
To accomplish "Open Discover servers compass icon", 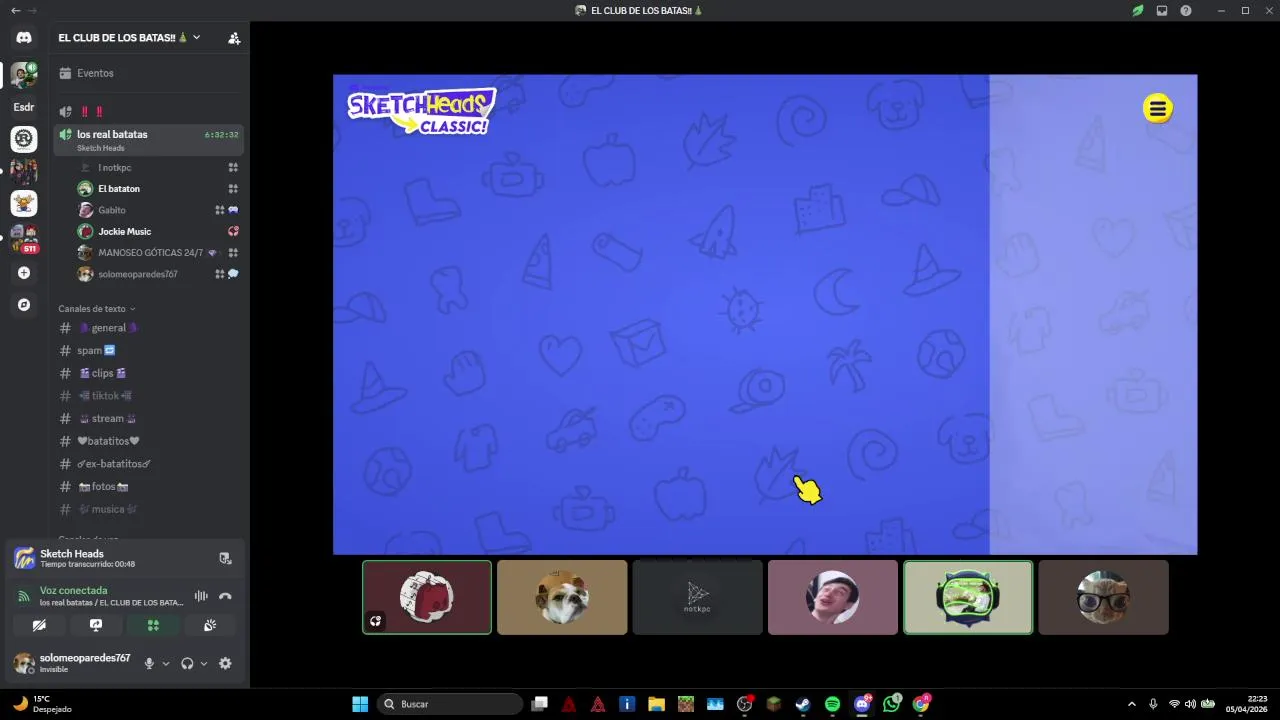I will click(x=24, y=305).
